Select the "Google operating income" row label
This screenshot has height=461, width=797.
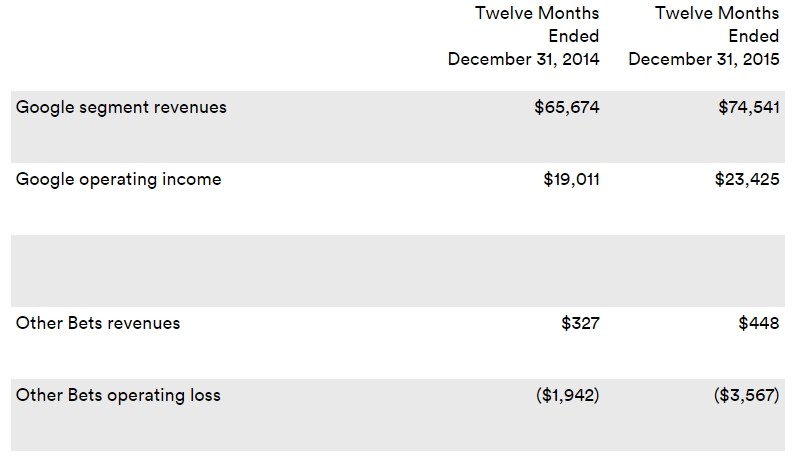pos(119,180)
